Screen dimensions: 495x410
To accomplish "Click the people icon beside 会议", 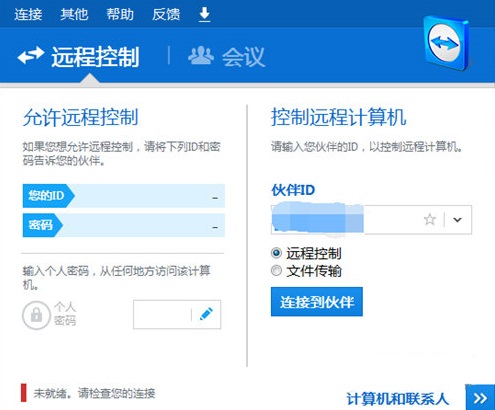I will tap(201, 55).
